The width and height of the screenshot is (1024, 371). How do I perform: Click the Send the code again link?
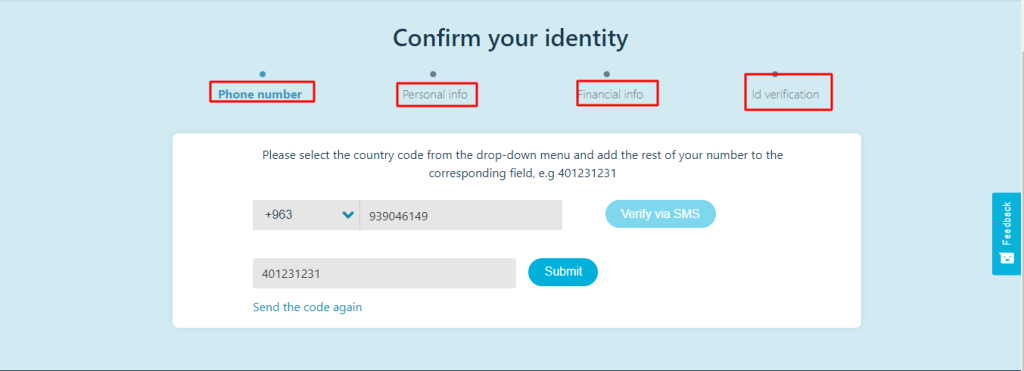point(307,307)
